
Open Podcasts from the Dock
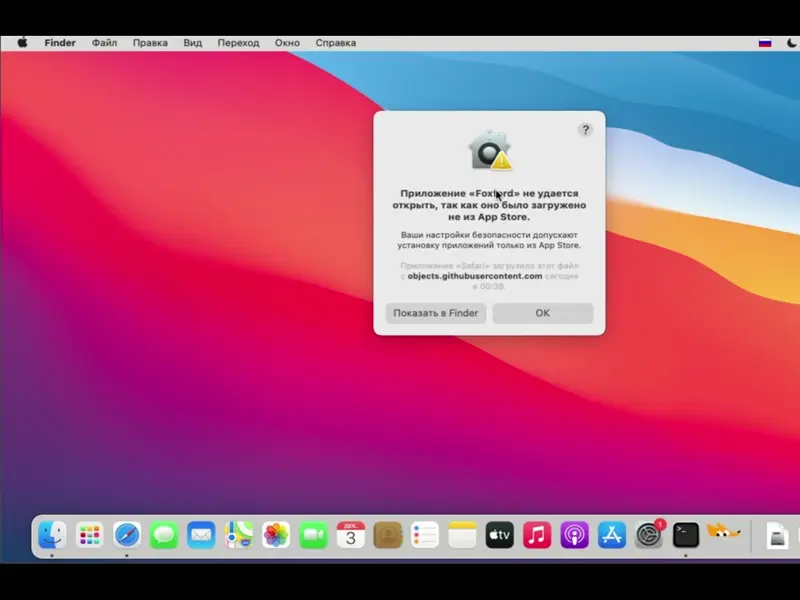point(574,535)
